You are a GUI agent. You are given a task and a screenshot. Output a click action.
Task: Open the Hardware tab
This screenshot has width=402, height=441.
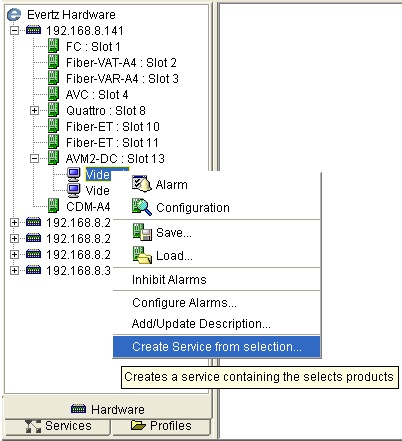tap(108, 409)
